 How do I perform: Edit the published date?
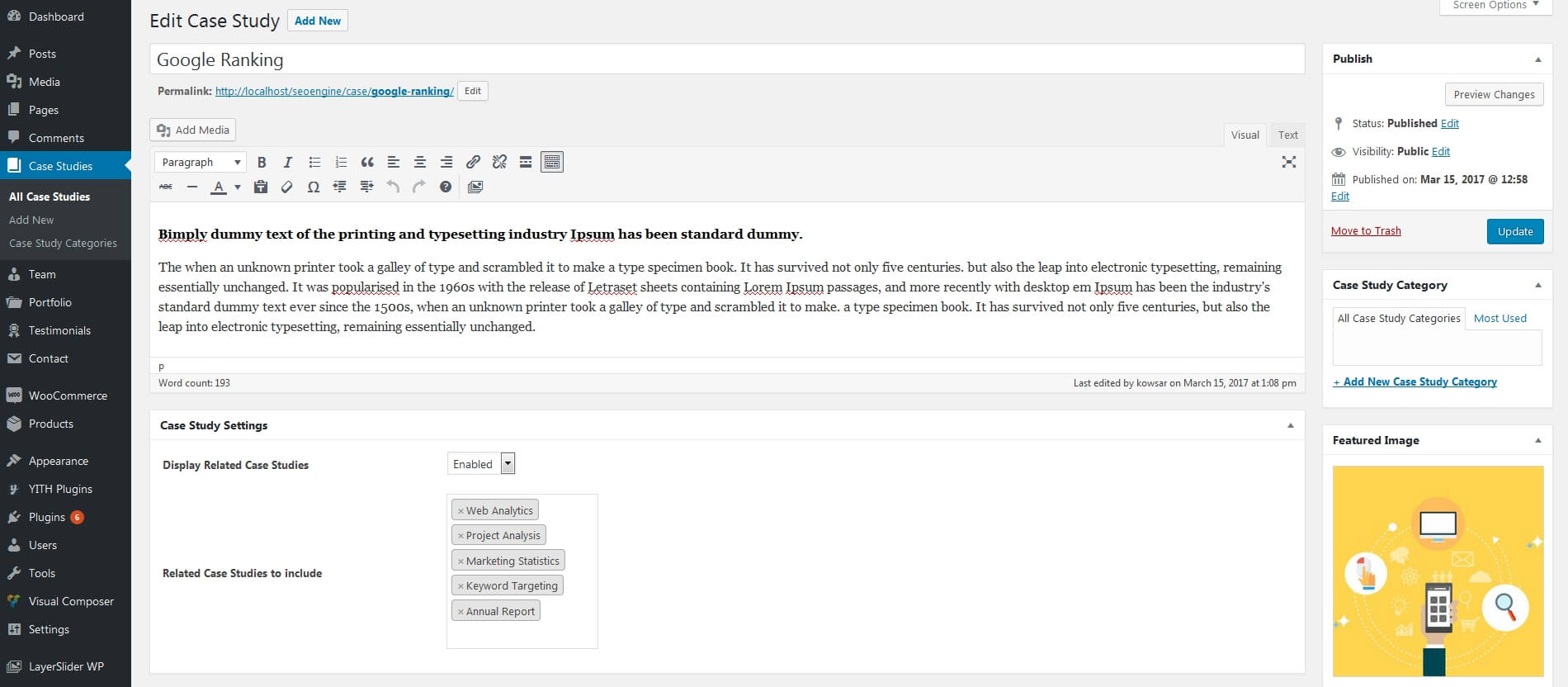pos(1340,197)
